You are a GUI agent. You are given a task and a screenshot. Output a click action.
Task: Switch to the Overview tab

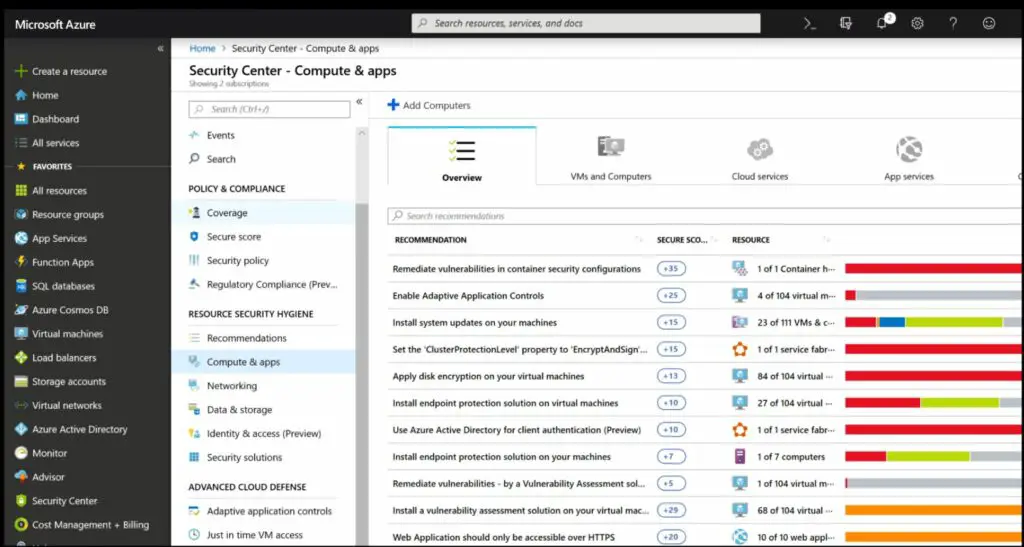462,157
